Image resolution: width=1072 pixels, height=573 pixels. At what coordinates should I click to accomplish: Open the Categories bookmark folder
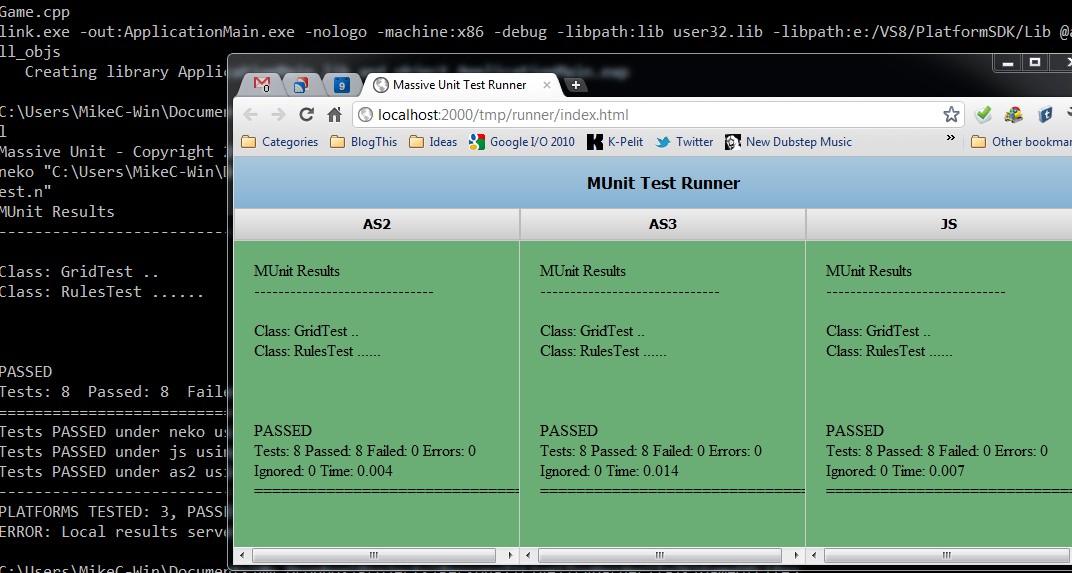(280, 142)
